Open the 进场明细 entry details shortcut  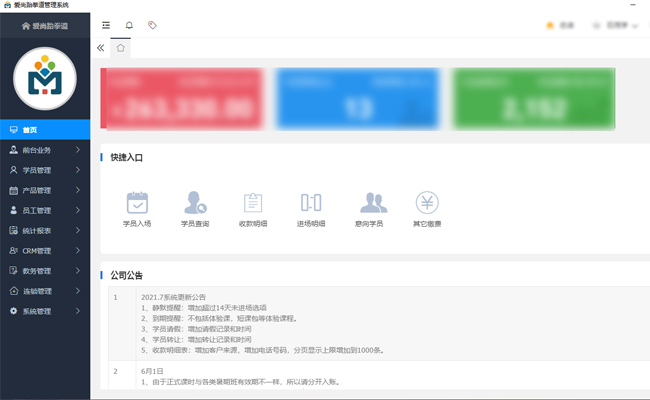[x=311, y=203]
